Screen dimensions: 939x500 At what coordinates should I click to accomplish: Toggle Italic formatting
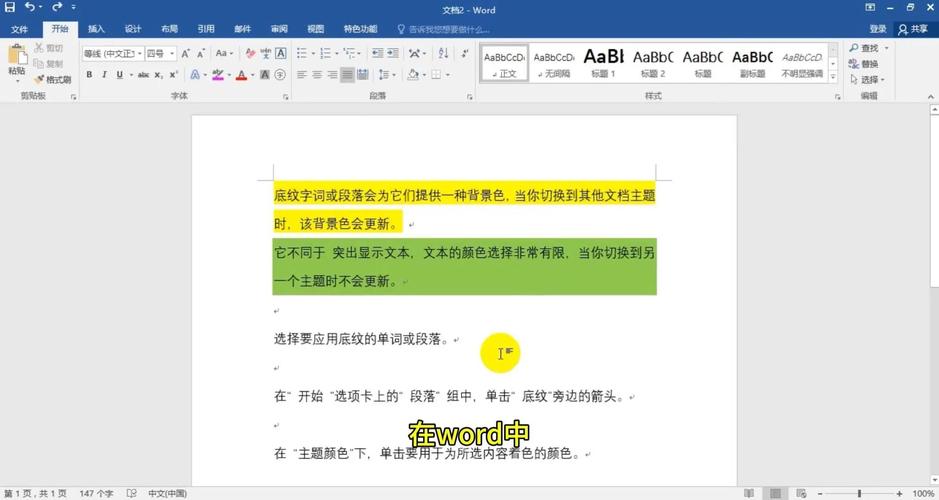(x=104, y=75)
